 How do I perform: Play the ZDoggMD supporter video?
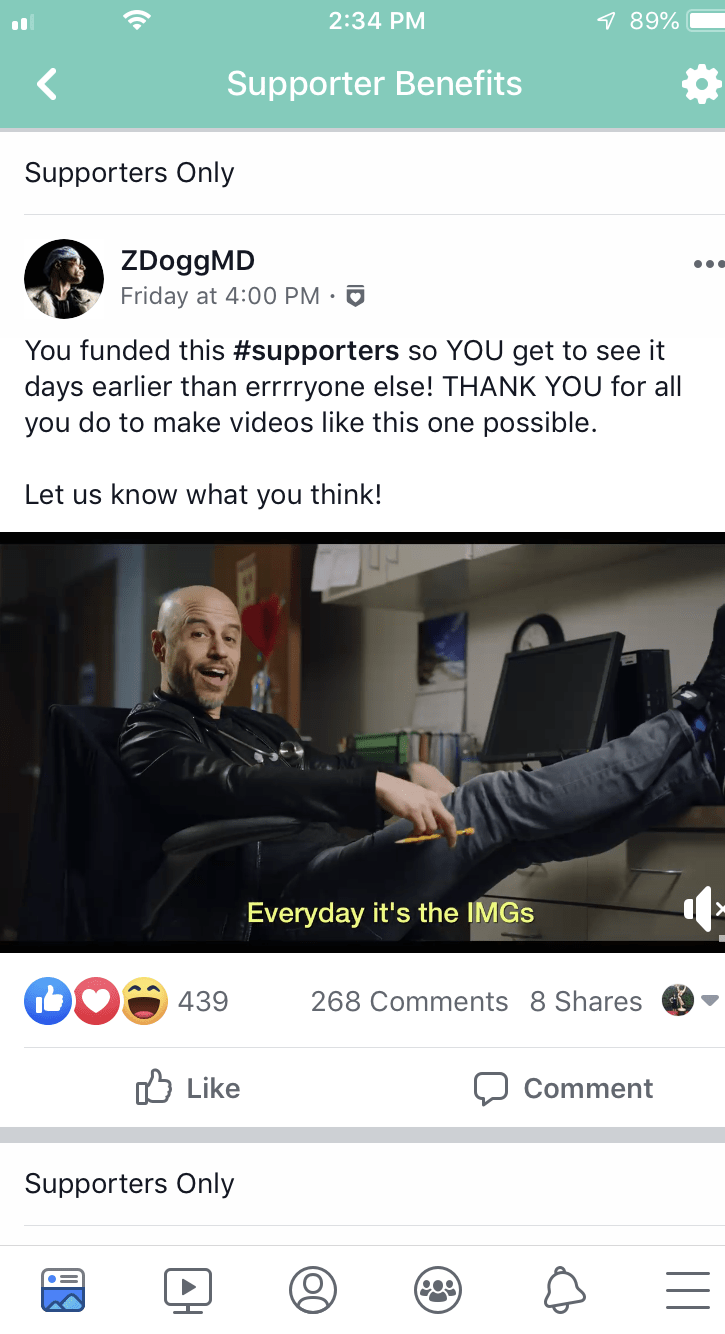coord(362,742)
